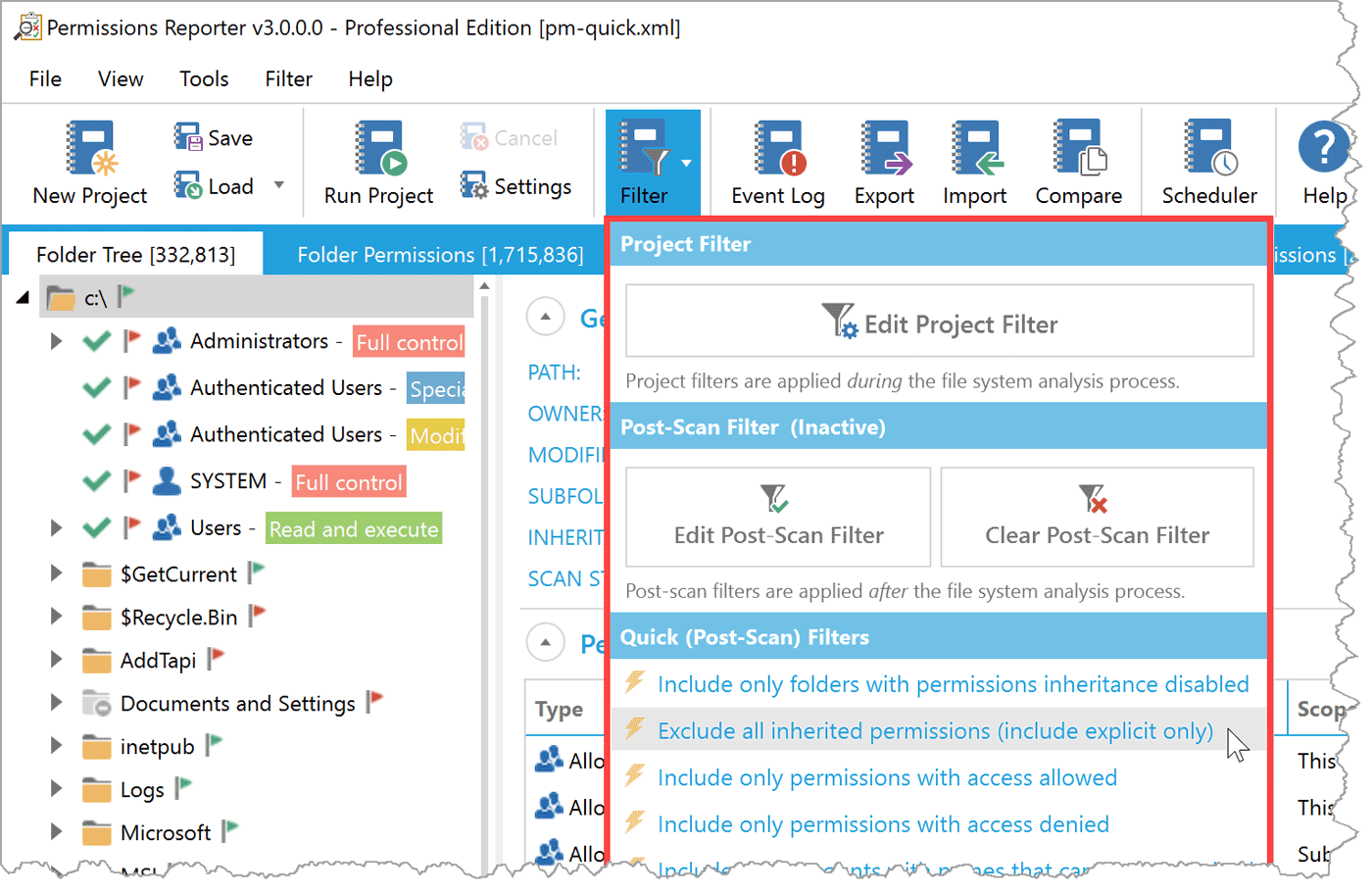Image resolution: width=1372 pixels, height=895 pixels.
Task: Click the Type column header
Action: click(x=559, y=710)
